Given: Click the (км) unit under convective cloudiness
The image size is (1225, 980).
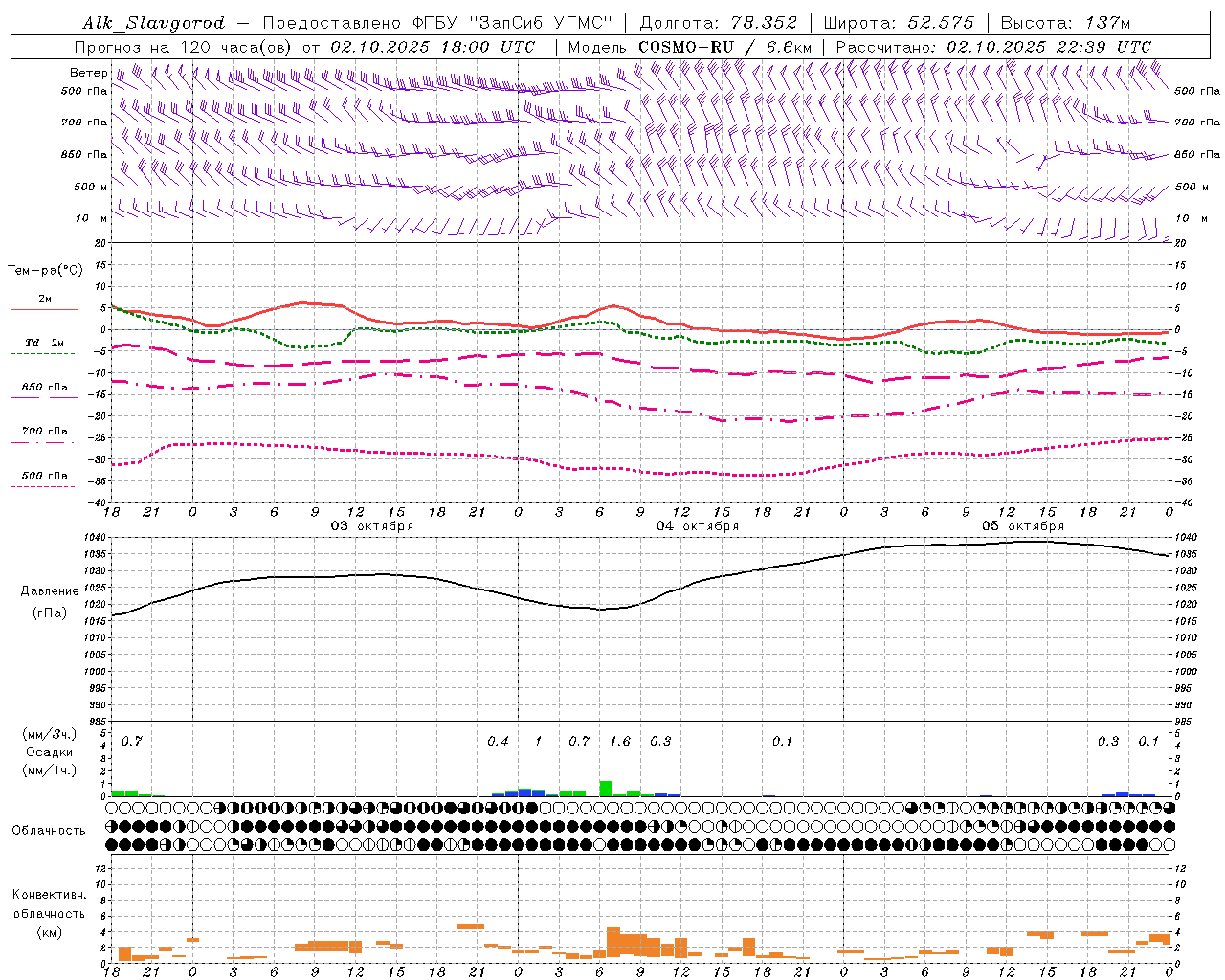Looking at the screenshot, I should 49,932.
